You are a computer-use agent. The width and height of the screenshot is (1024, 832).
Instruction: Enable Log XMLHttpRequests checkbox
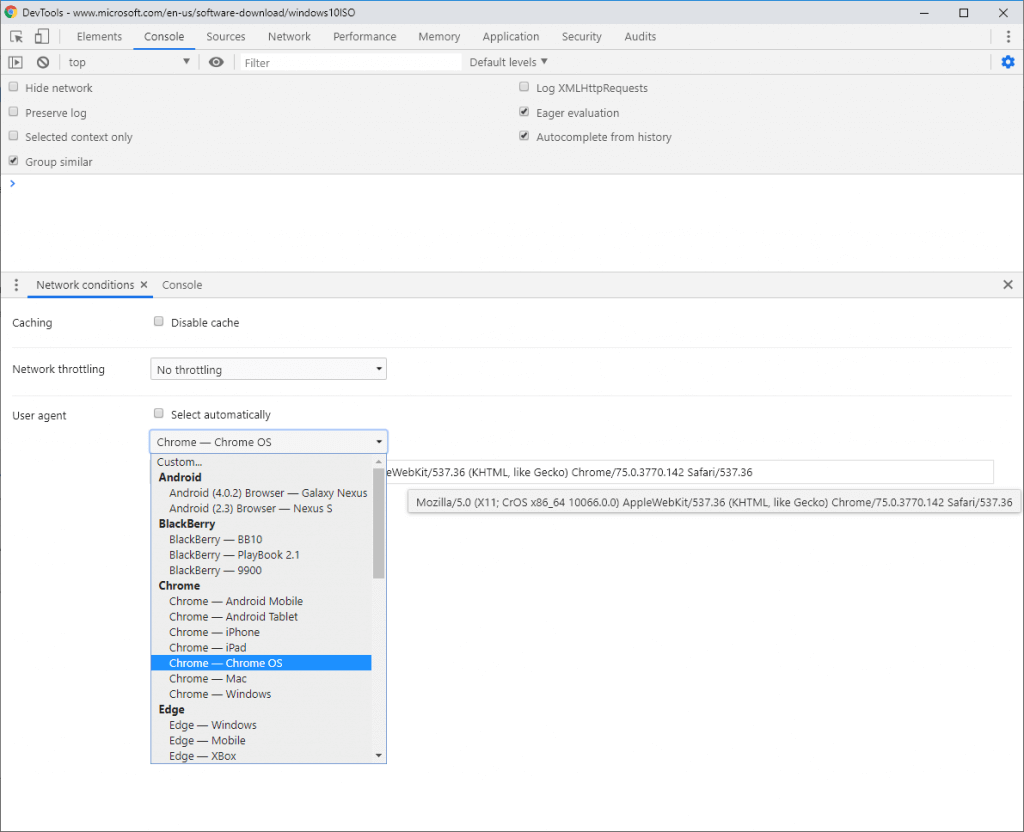[524, 87]
